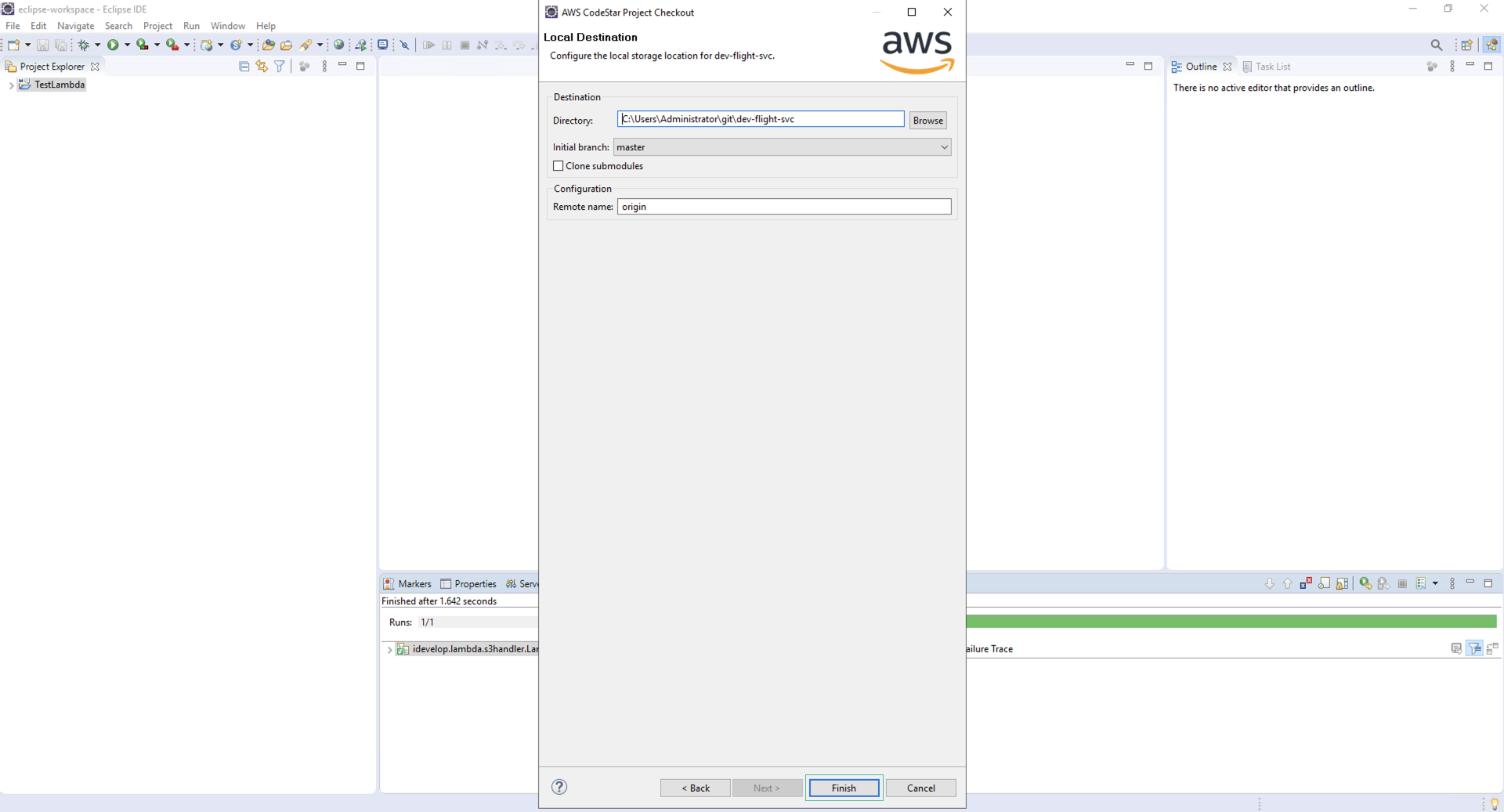Click the Cancel button

pos(920,788)
